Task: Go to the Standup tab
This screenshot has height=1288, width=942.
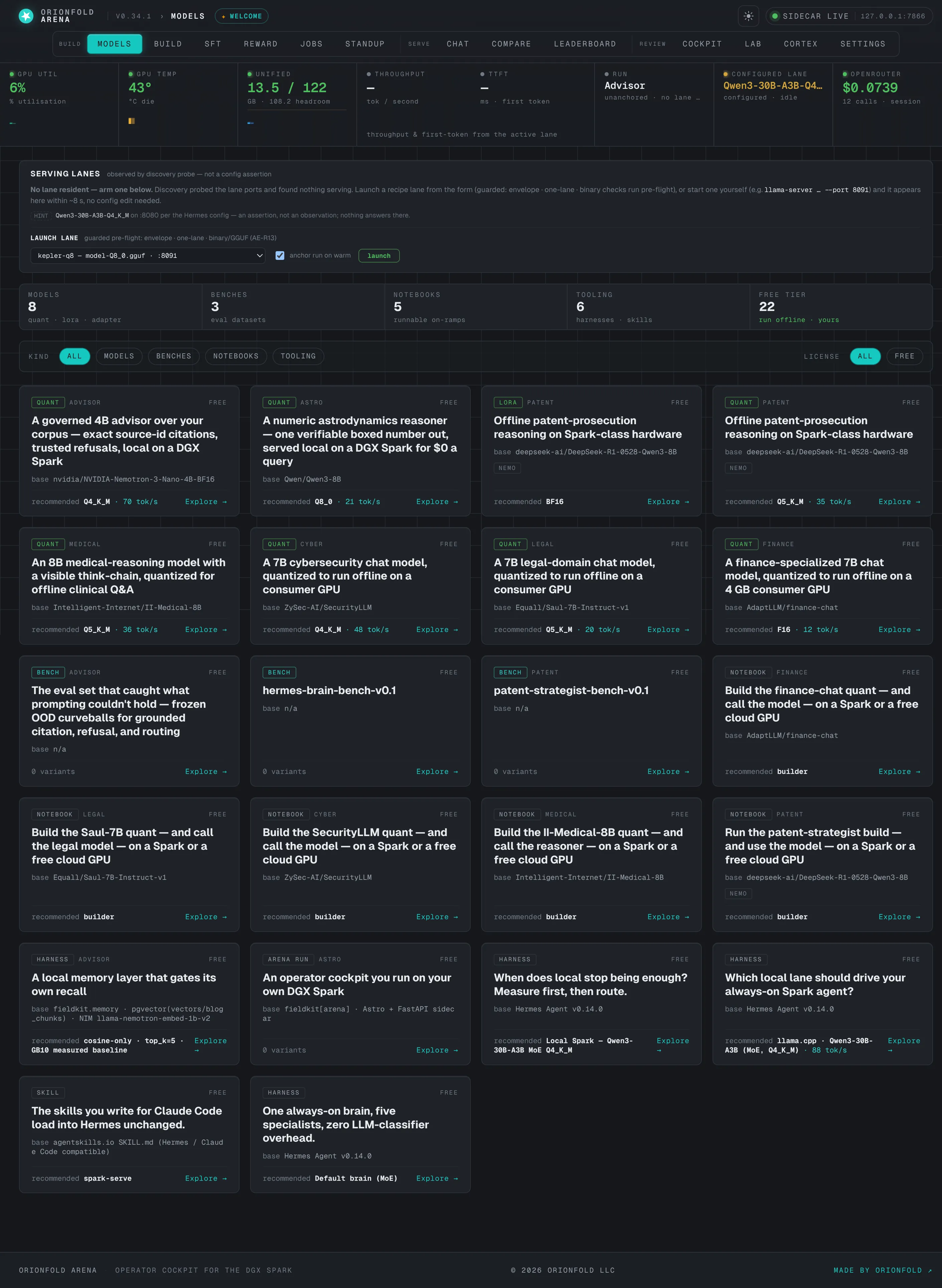Action: point(365,44)
